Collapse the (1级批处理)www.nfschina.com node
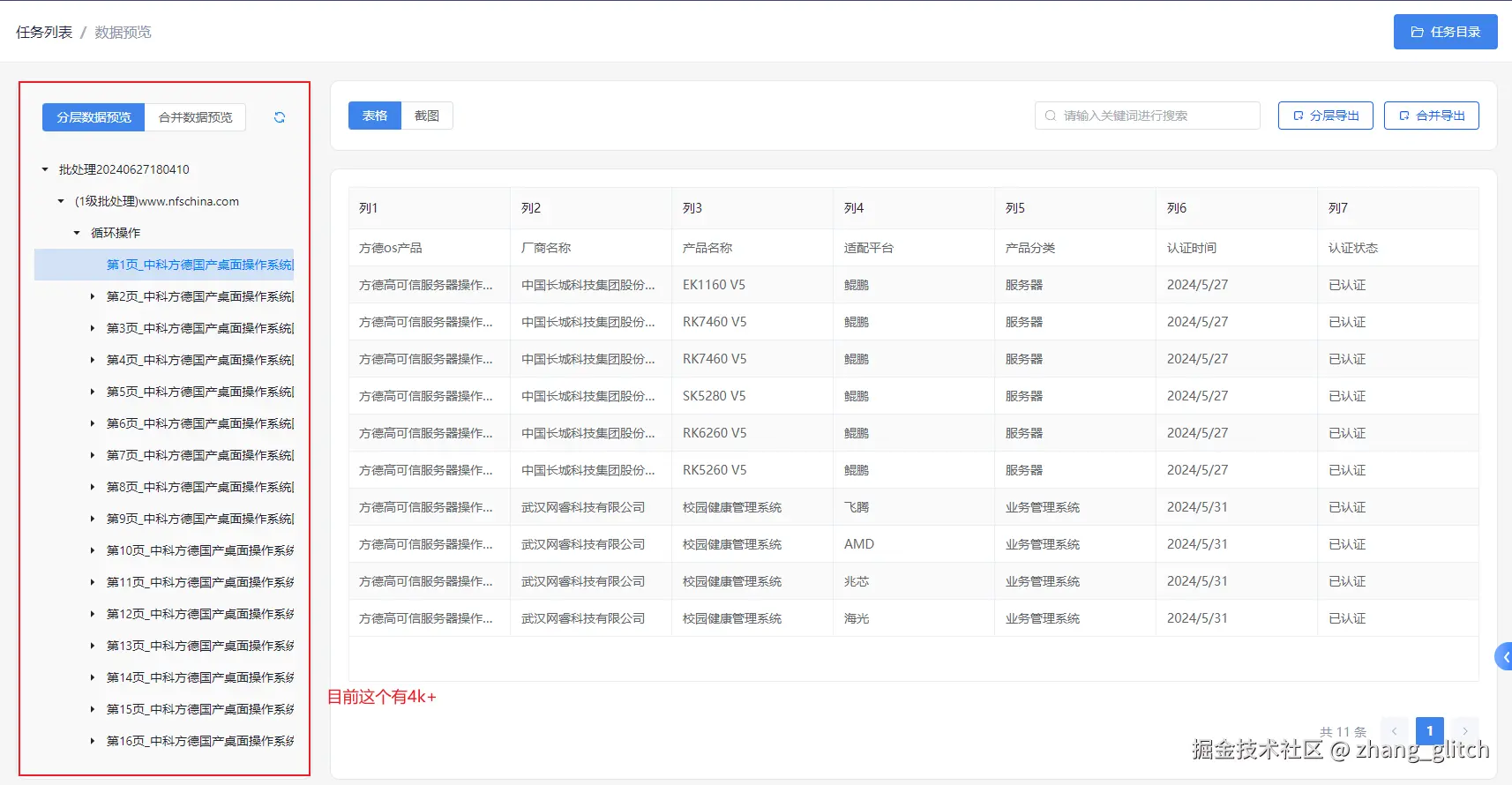 [x=61, y=201]
